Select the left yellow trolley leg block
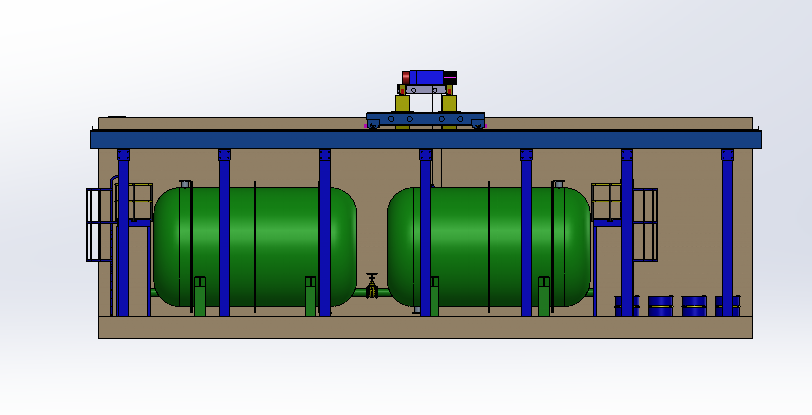The image size is (812, 415). [x=402, y=103]
